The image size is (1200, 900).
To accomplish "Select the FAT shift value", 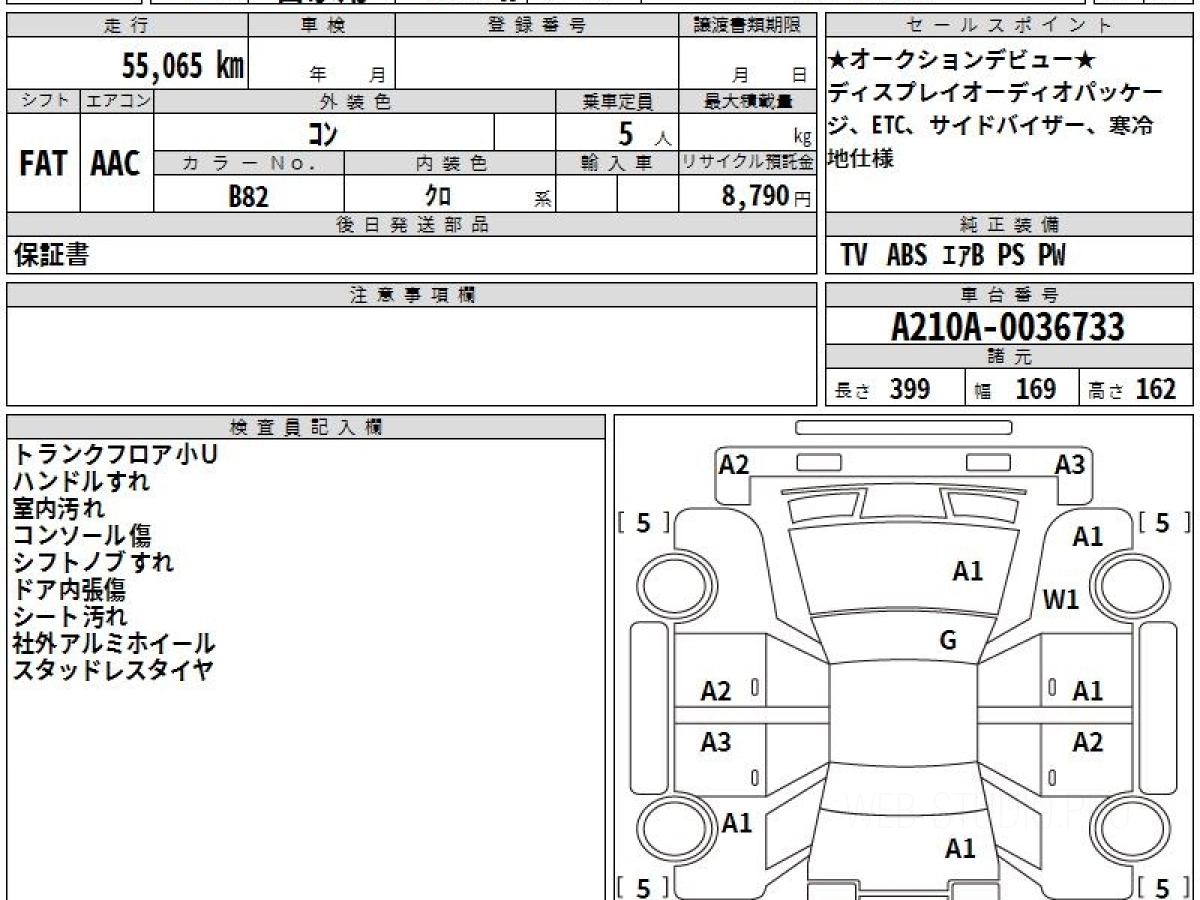I will pyautogui.click(x=42, y=165).
